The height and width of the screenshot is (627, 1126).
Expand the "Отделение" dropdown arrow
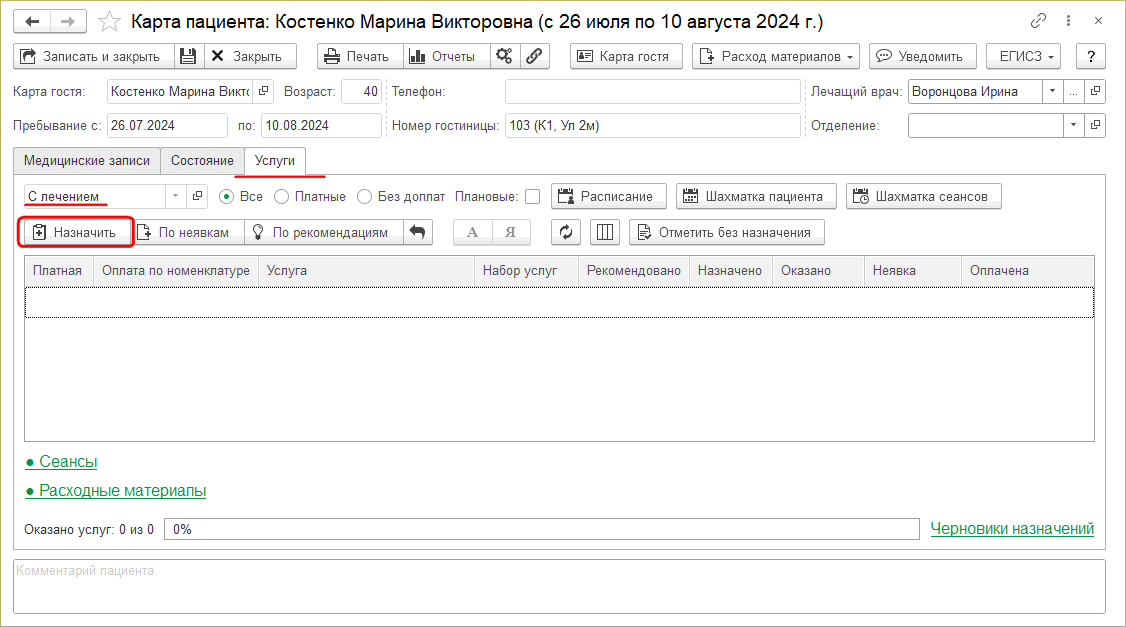click(1073, 126)
